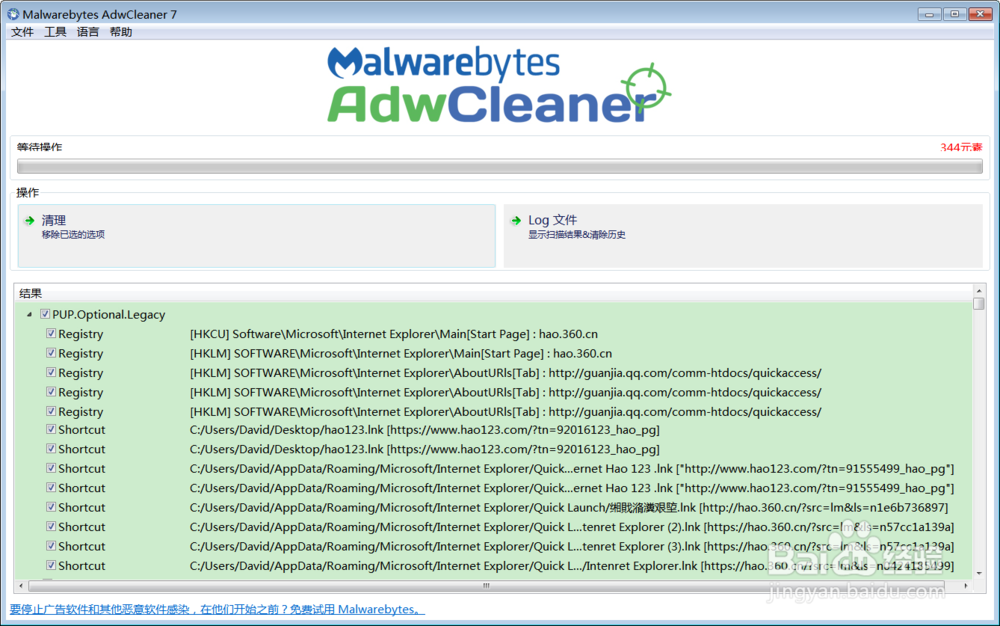Close the AdwCleaner window

coord(980,13)
